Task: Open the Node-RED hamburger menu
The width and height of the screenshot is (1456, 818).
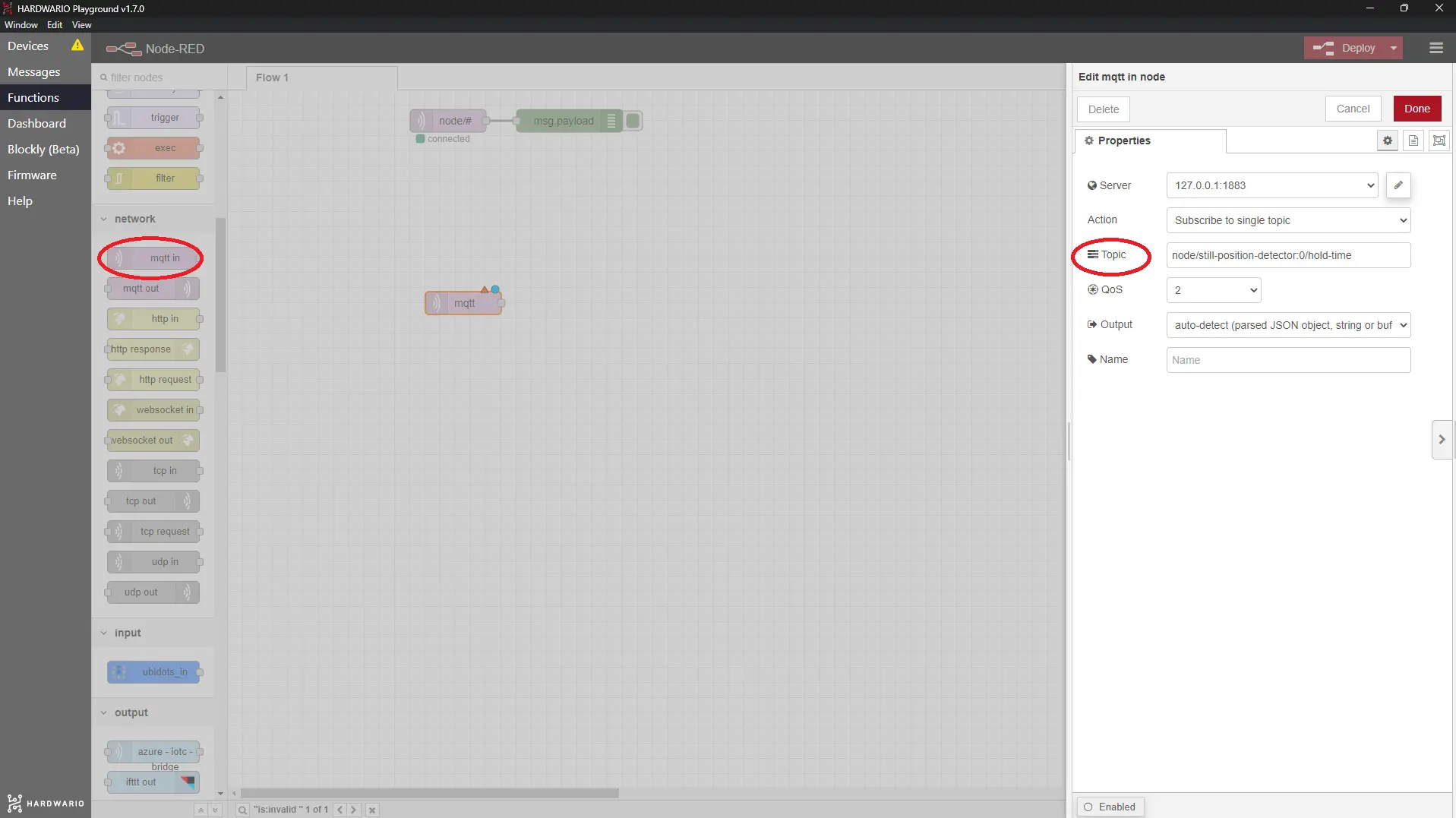Action: pos(1435,48)
